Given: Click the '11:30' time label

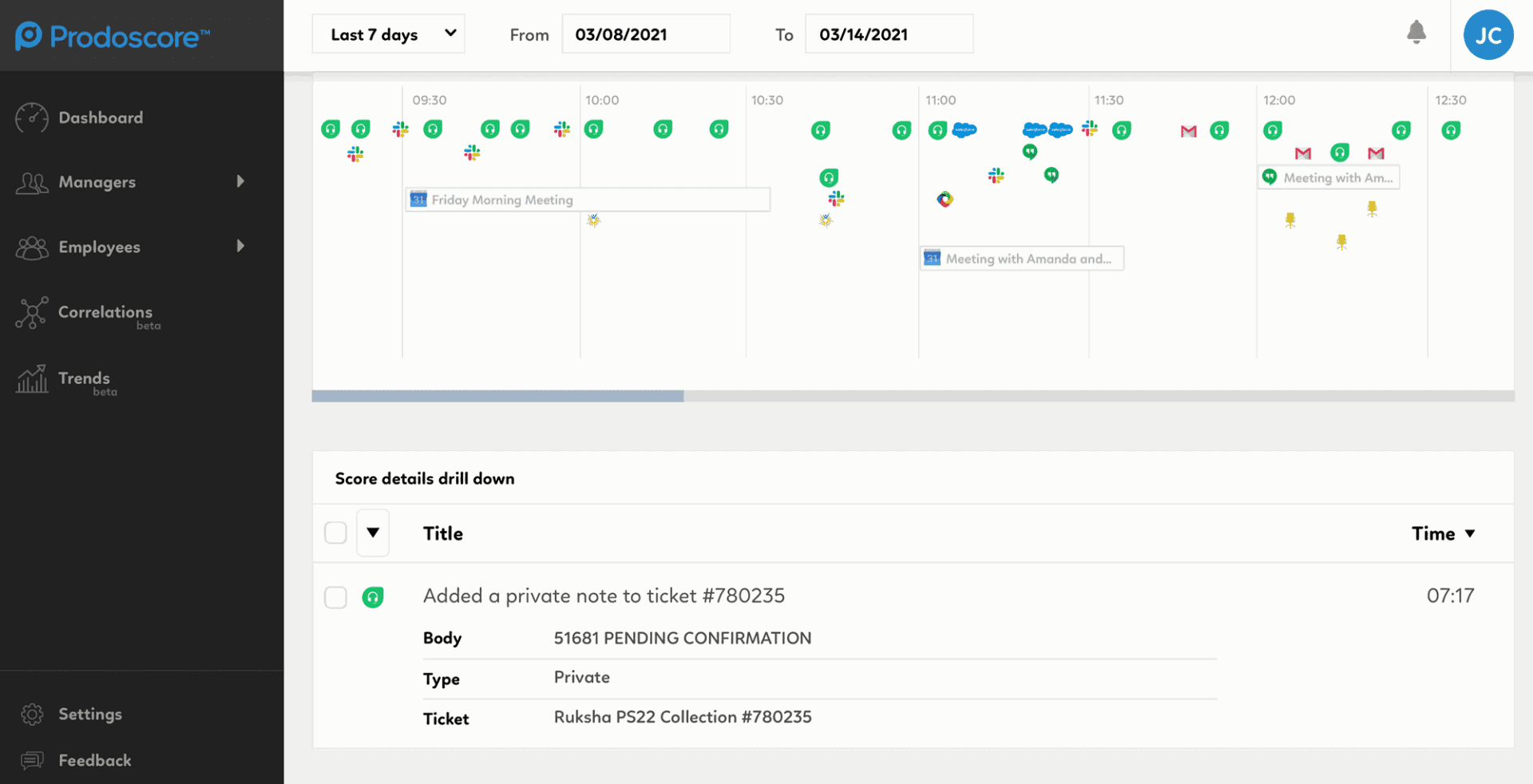Looking at the screenshot, I should 1109,100.
